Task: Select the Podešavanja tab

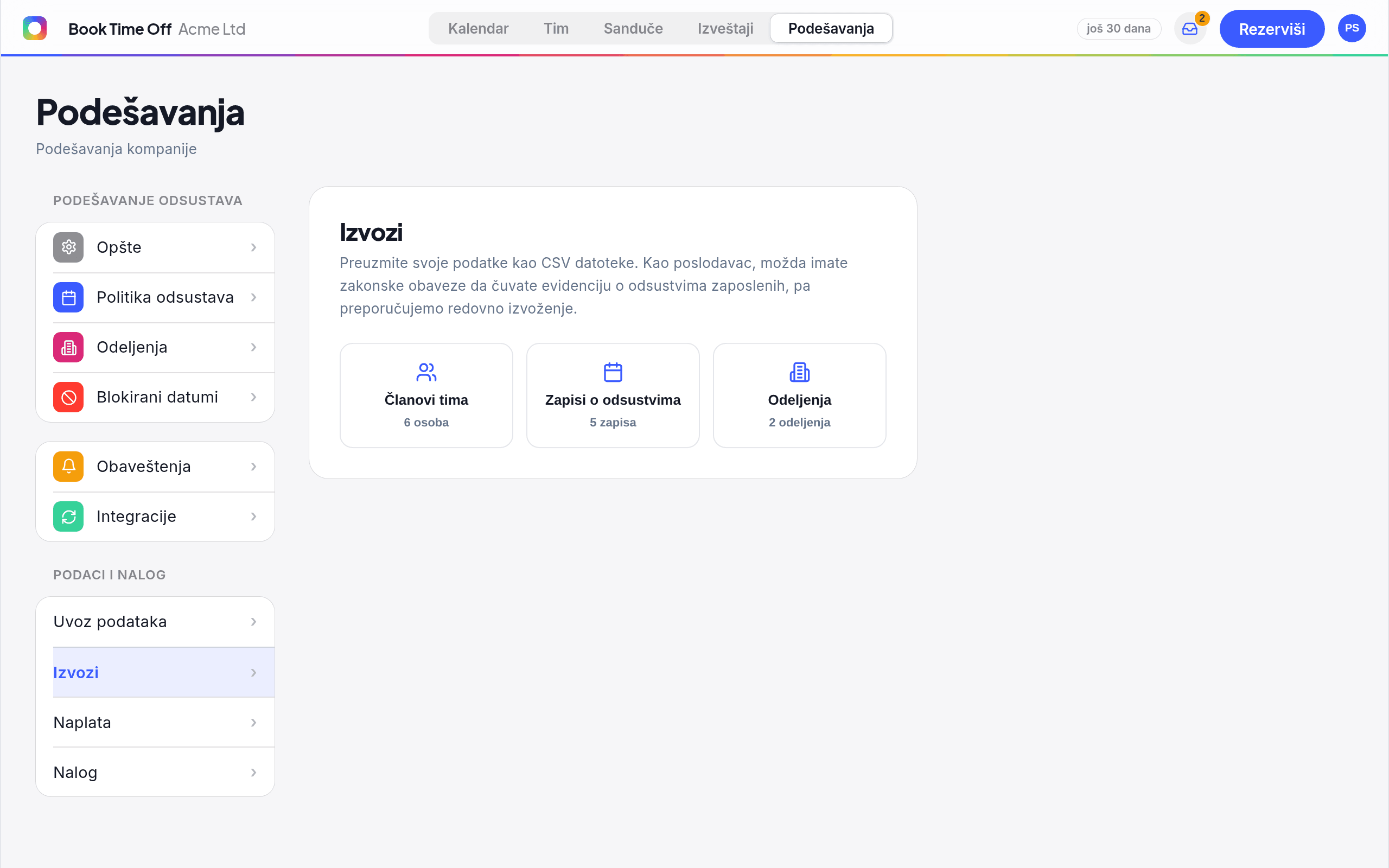Action: (831, 28)
